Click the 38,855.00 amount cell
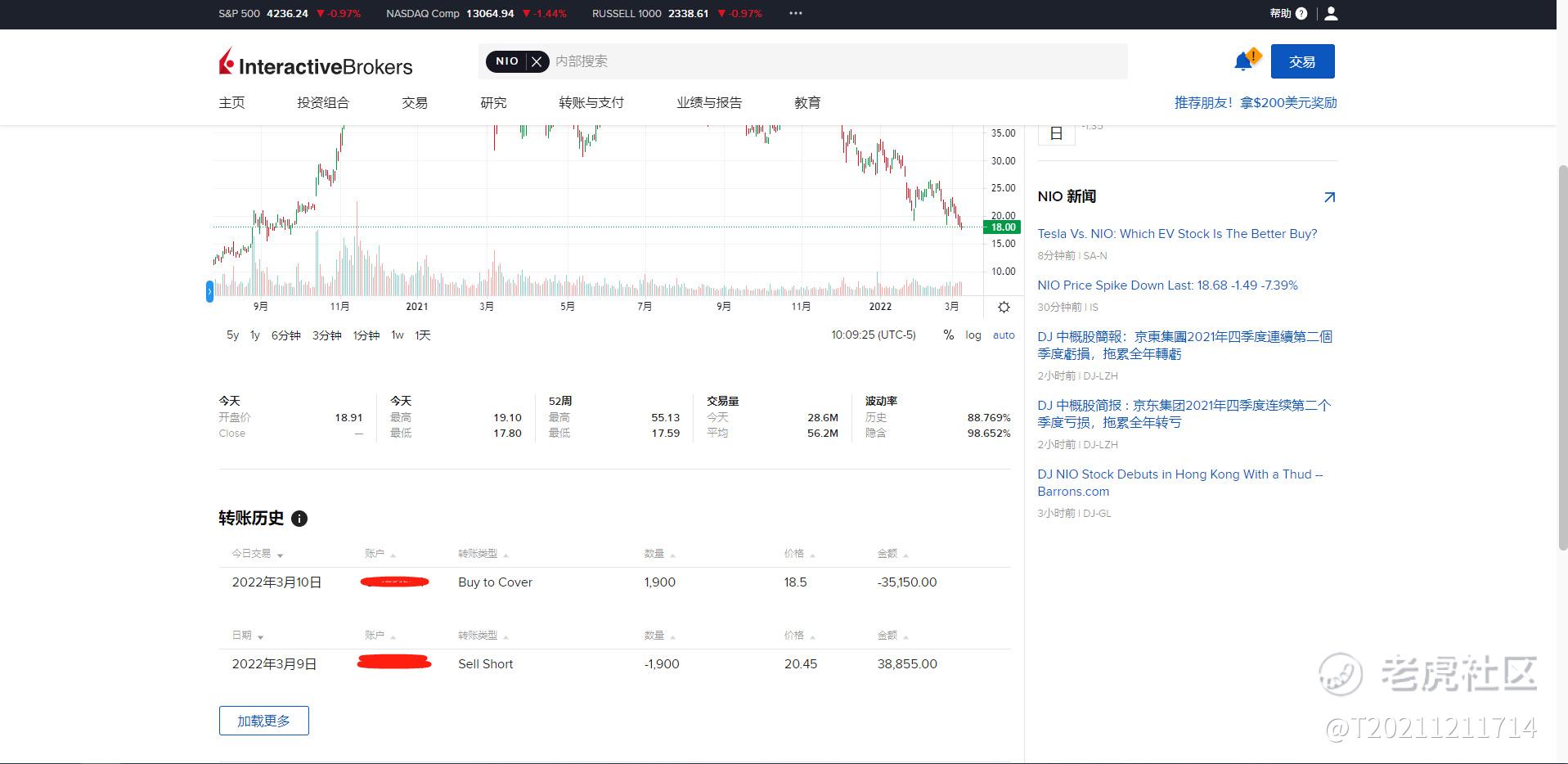This screenshot has width=1568, height=764. tap(907, 664)
